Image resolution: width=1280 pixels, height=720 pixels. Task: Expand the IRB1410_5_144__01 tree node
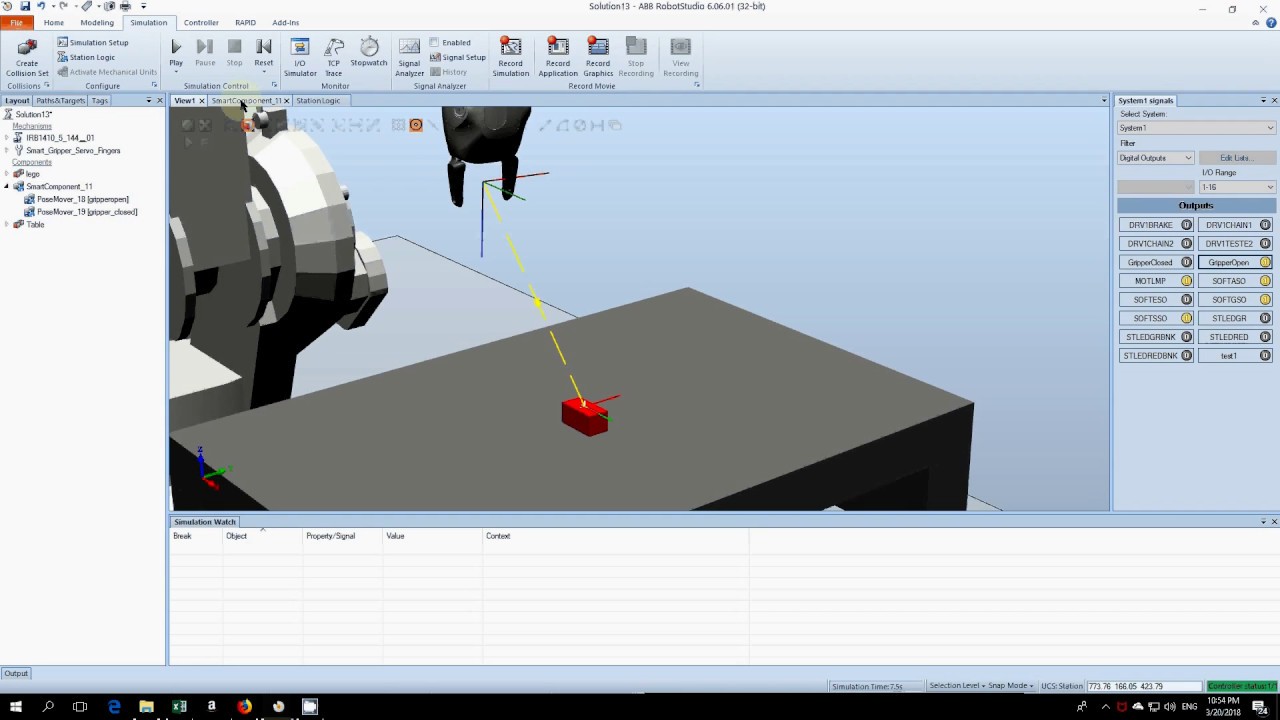point(7,138)
